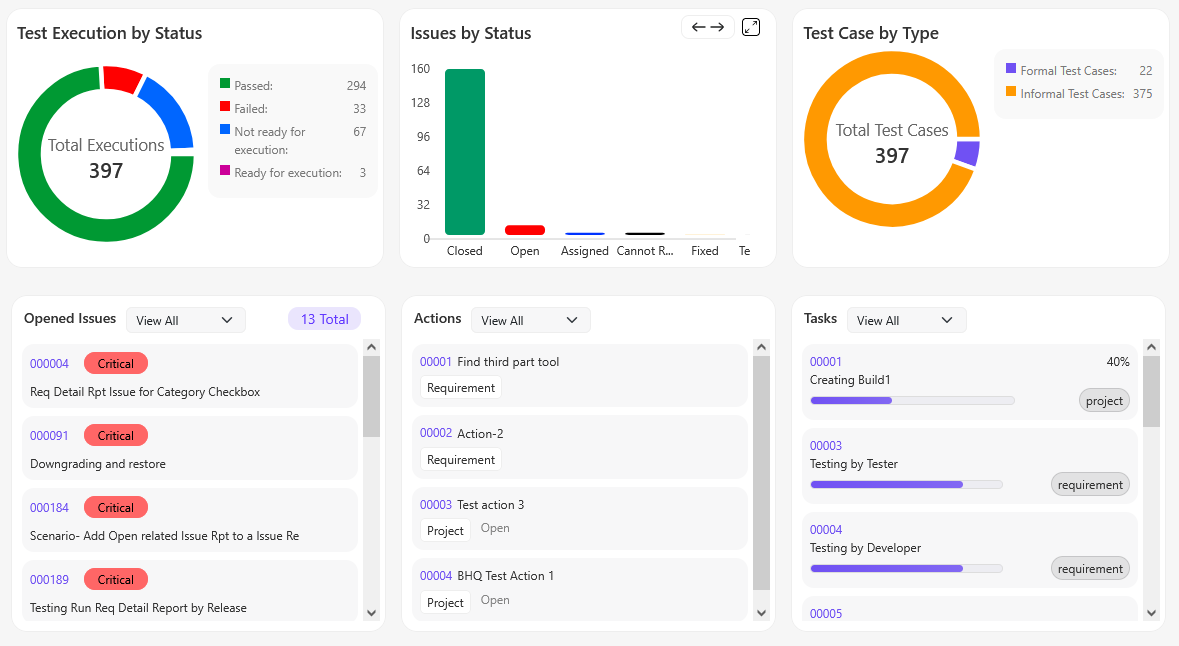Toggle the green Passed legend marker
Screen dimensions: 1179x646
[225, 84]
